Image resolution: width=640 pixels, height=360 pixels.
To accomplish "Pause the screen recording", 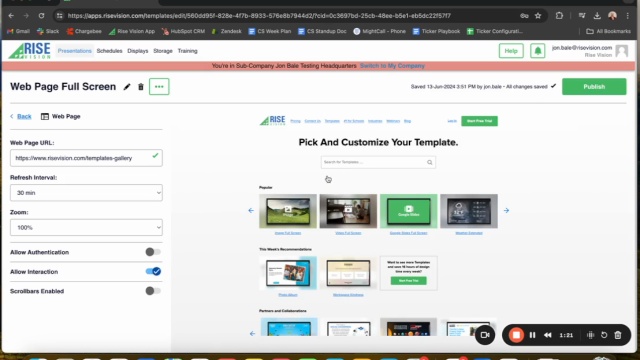I will 532,335.
